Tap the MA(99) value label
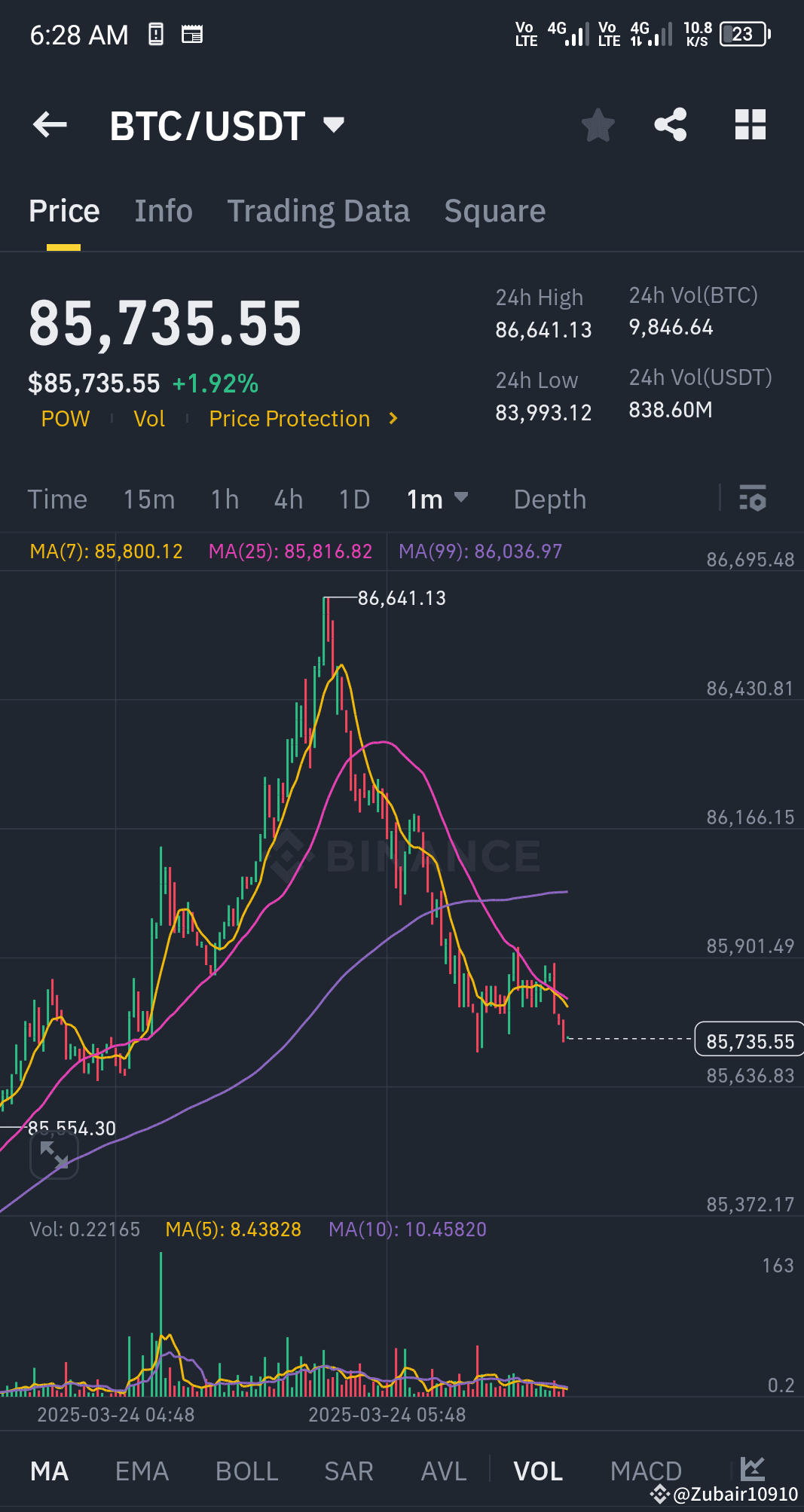 coord(480,551)
